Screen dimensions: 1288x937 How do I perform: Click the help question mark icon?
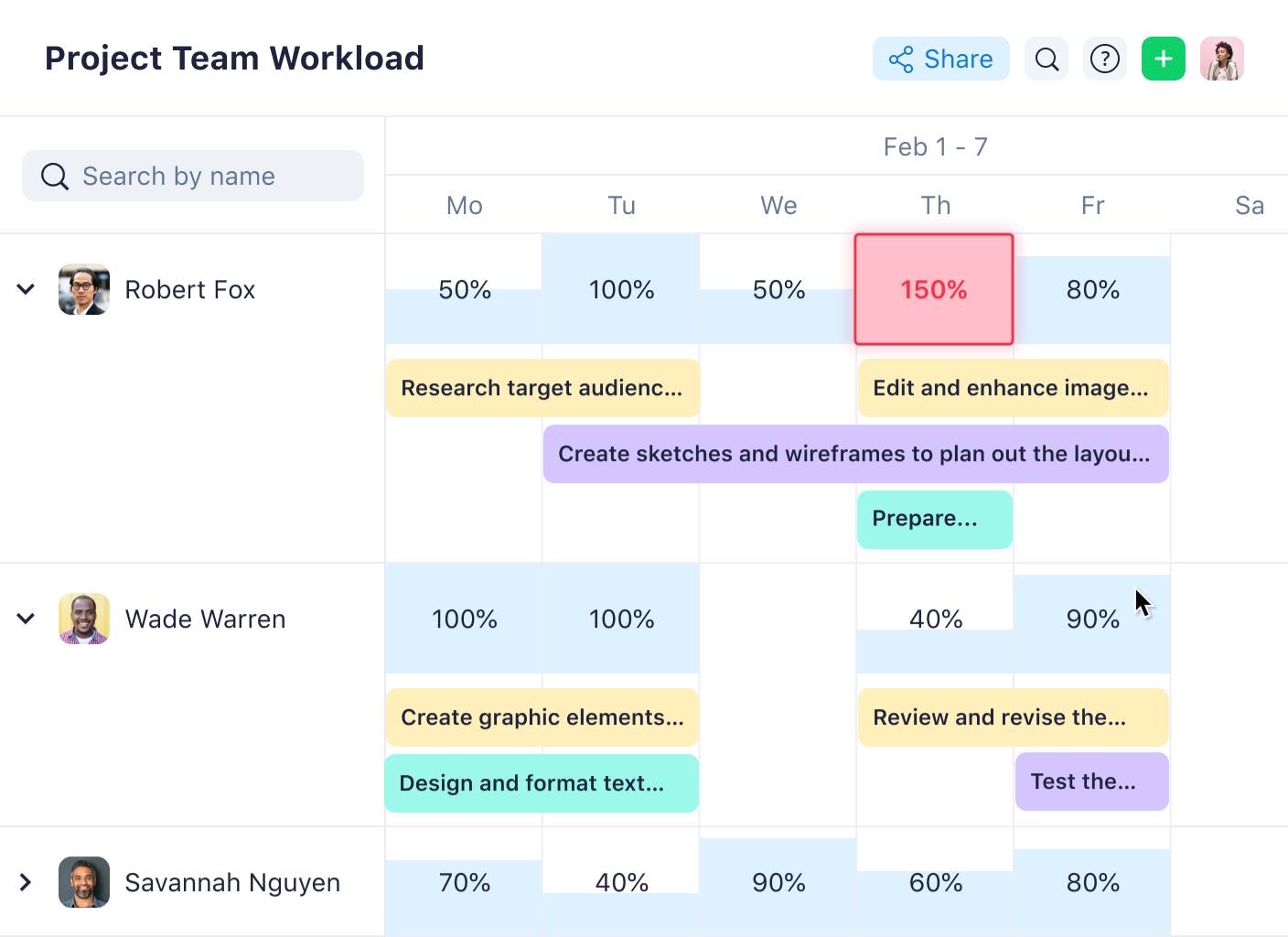[1105, 59]
